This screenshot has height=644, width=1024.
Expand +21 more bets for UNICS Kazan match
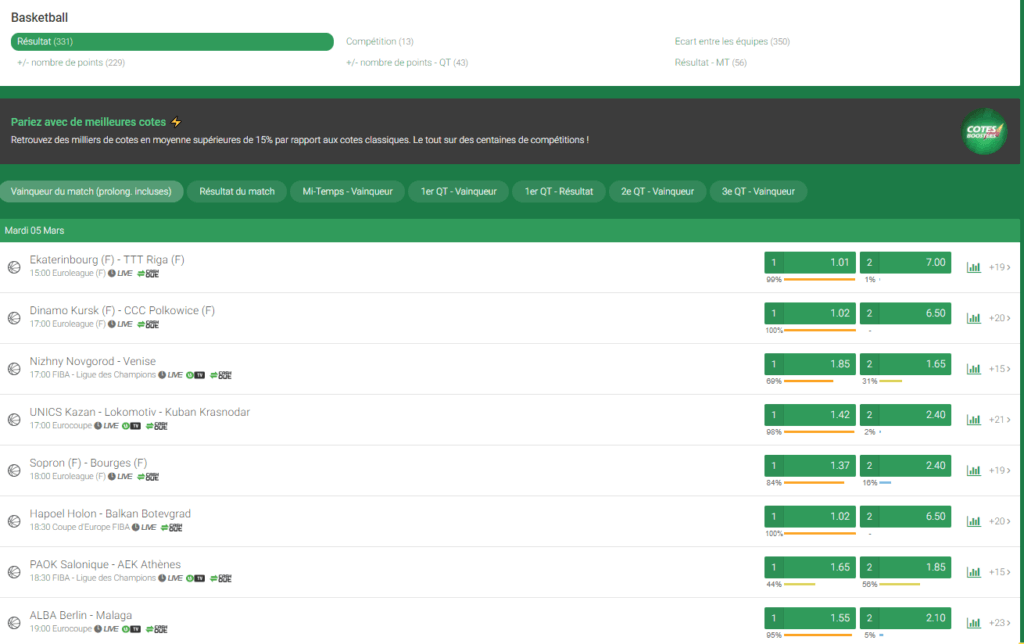coord(999,419)
